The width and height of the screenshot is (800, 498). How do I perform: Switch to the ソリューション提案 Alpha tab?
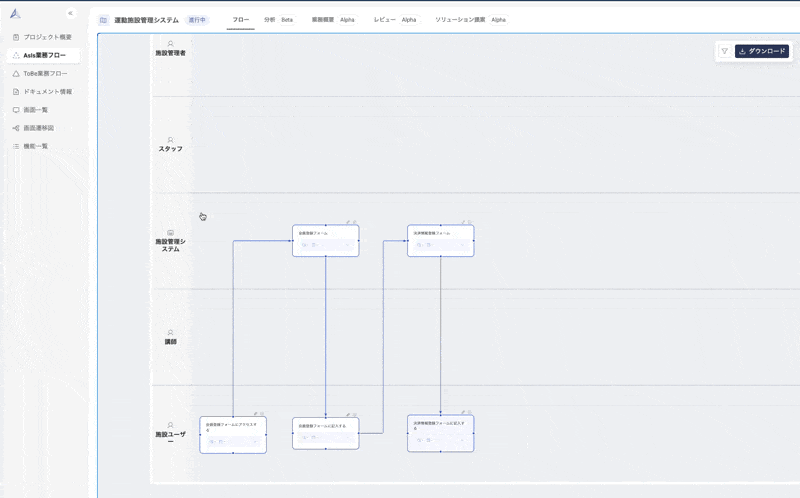tap(470, 20)
